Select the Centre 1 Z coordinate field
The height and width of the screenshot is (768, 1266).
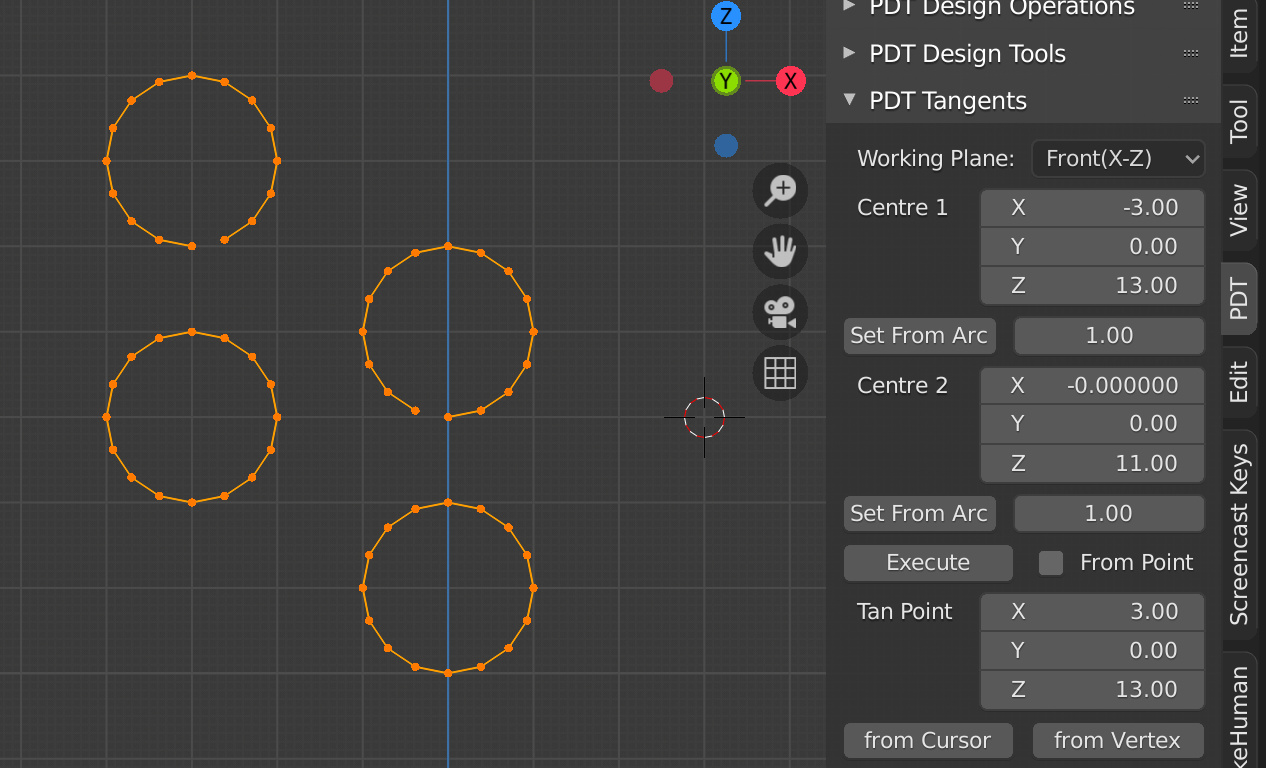click(1092, 285)
